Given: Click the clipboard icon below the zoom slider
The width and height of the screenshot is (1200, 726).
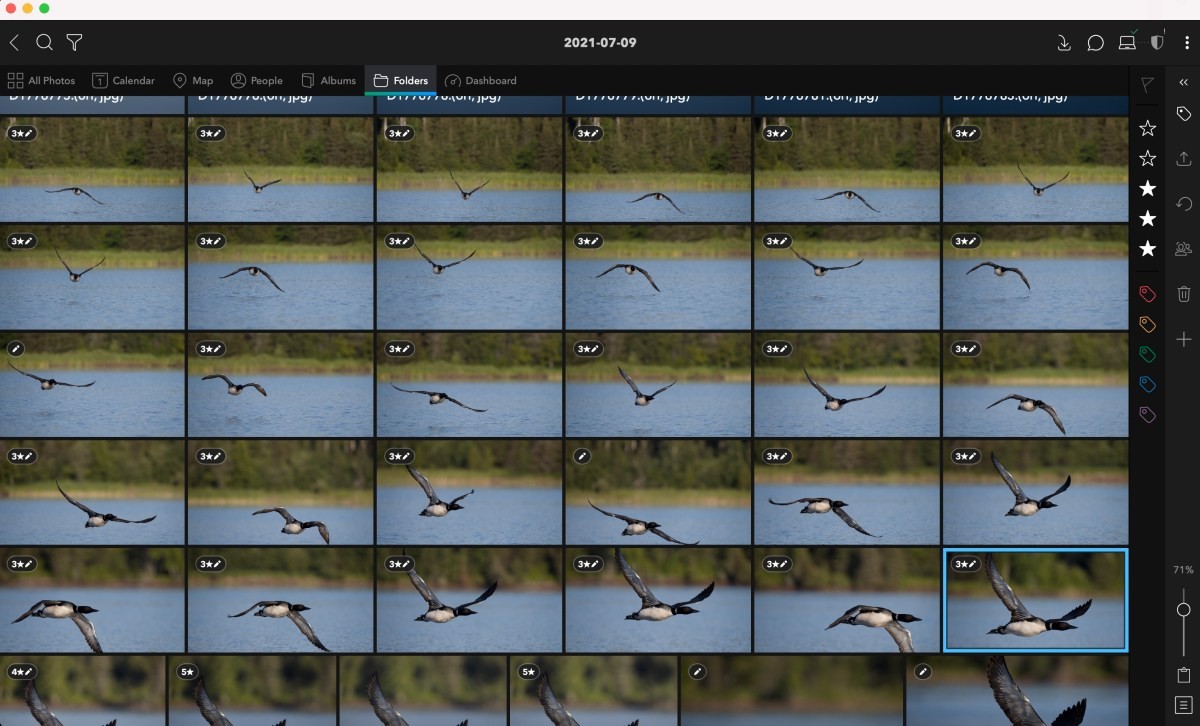Looking at the screenshot, I should click(1184, 675).
